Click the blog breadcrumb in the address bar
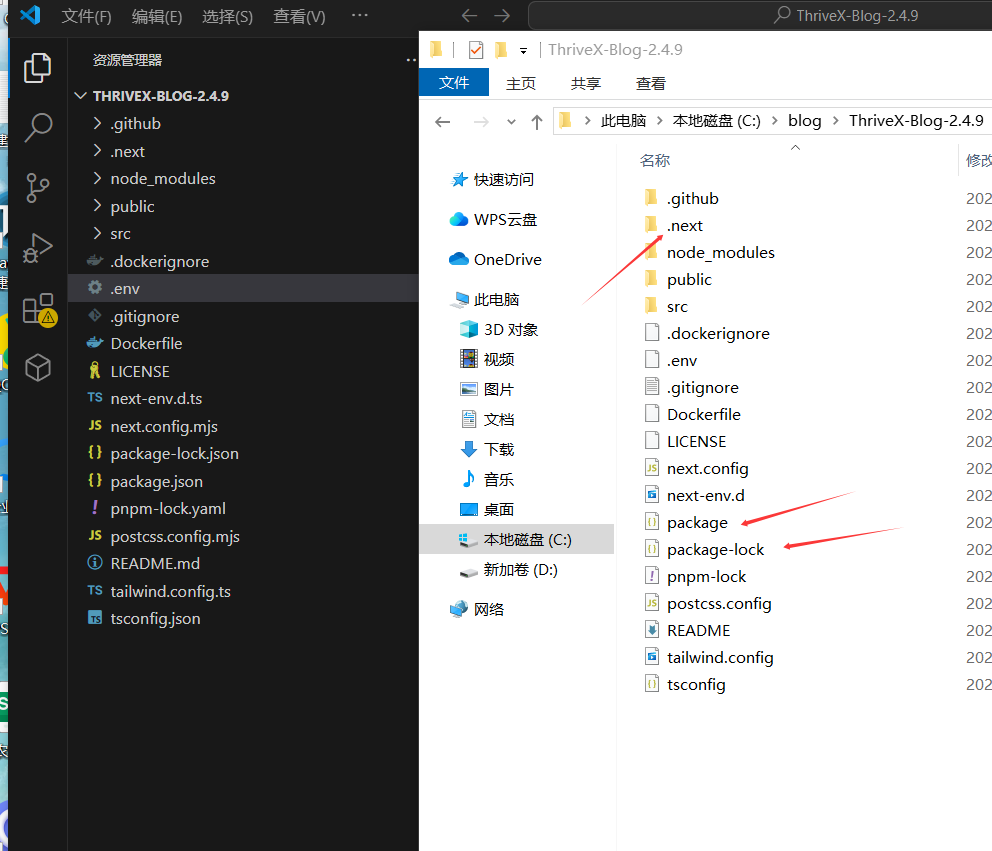992x851 pixels. 804,120
